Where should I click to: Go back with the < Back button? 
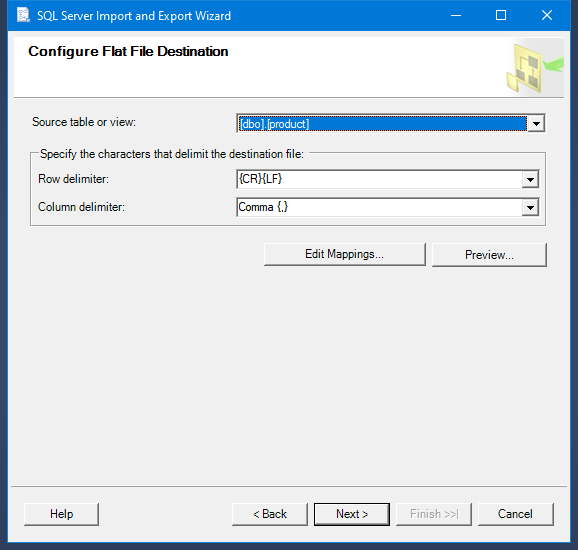pyautogui.click(x=270, y=514)
